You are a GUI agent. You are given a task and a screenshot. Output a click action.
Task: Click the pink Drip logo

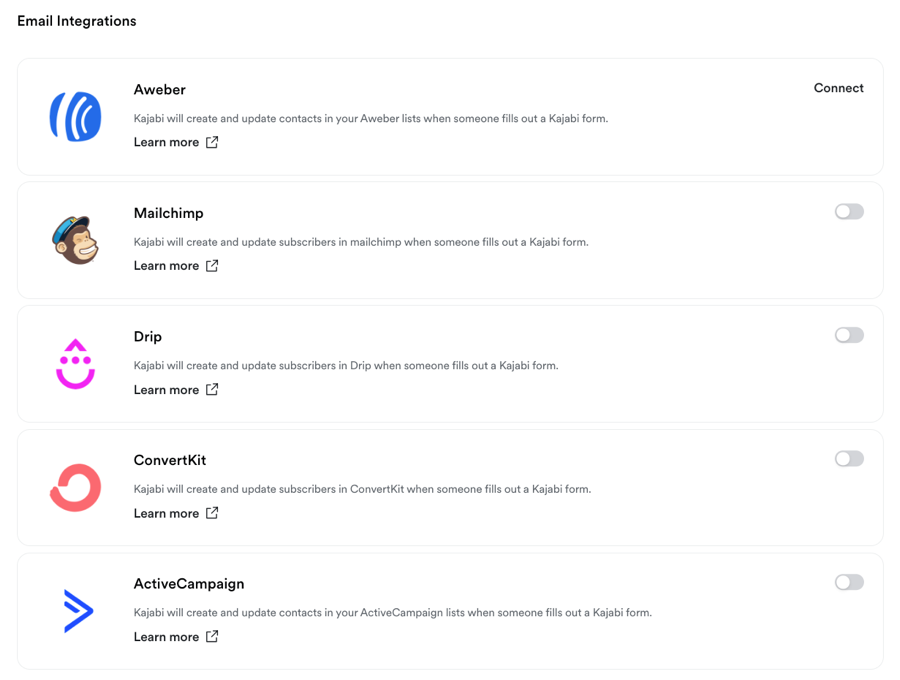[x=76, y=364]
